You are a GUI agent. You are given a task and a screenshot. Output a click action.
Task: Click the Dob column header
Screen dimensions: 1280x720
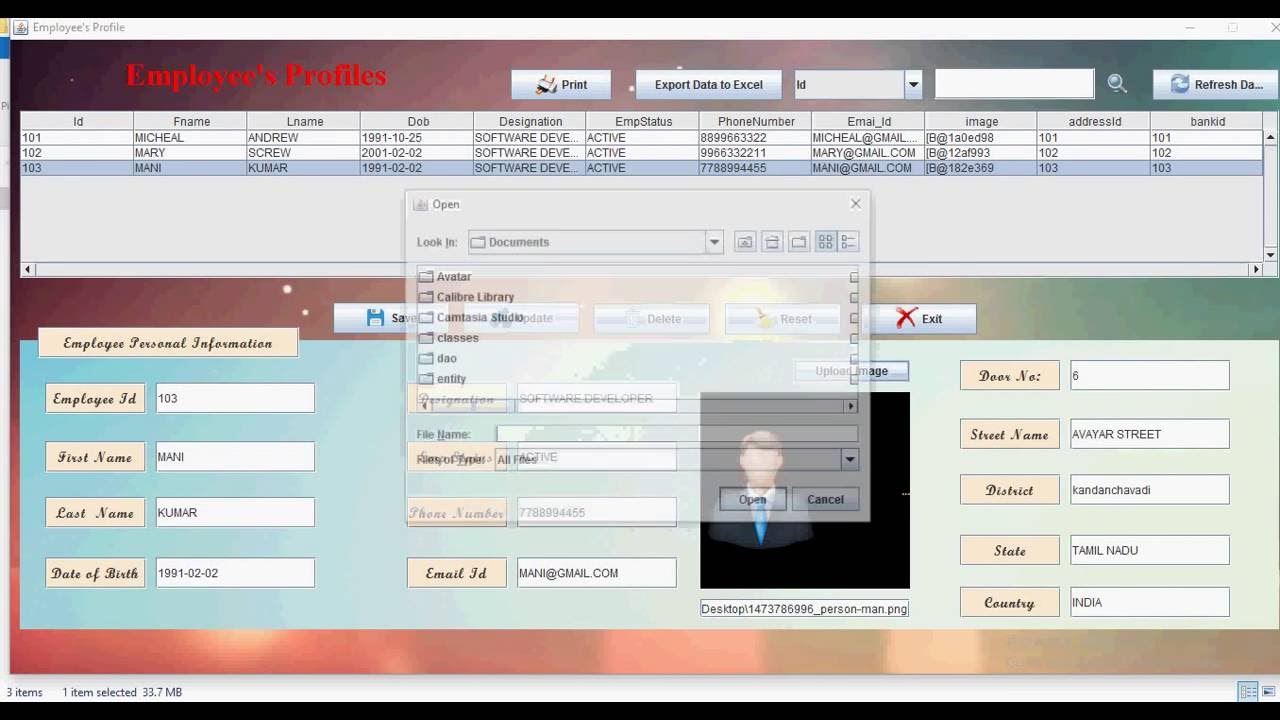coord(418,121)
